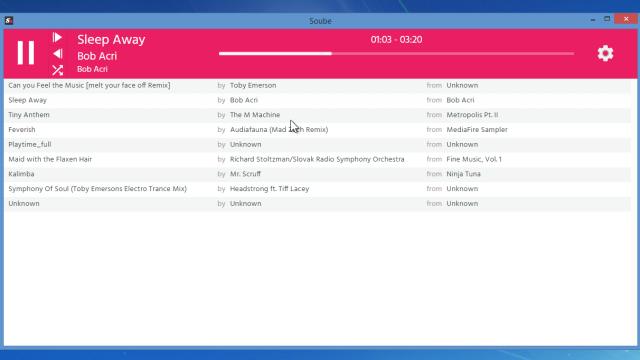The image size is (640, 360).
Task: Click the Metropolis Pt. II album name
Action: click(472, 115)
